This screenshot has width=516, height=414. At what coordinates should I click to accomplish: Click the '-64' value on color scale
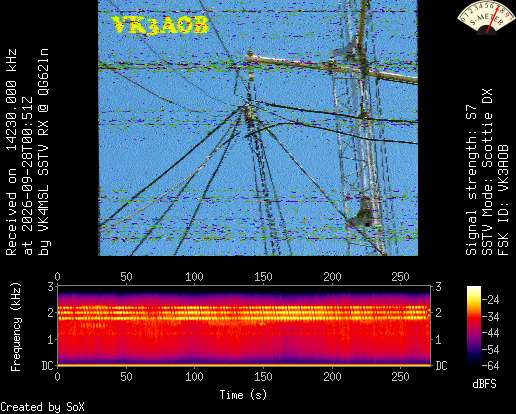[x=491, y=366]
